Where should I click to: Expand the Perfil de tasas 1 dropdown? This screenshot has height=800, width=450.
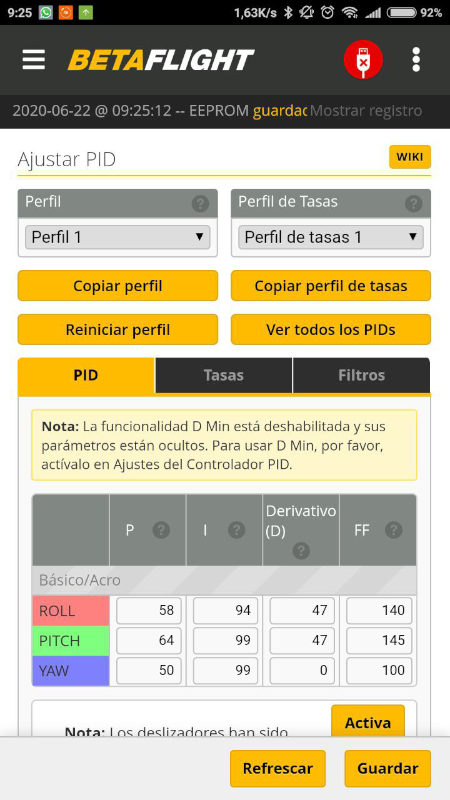tap(331, 237)
